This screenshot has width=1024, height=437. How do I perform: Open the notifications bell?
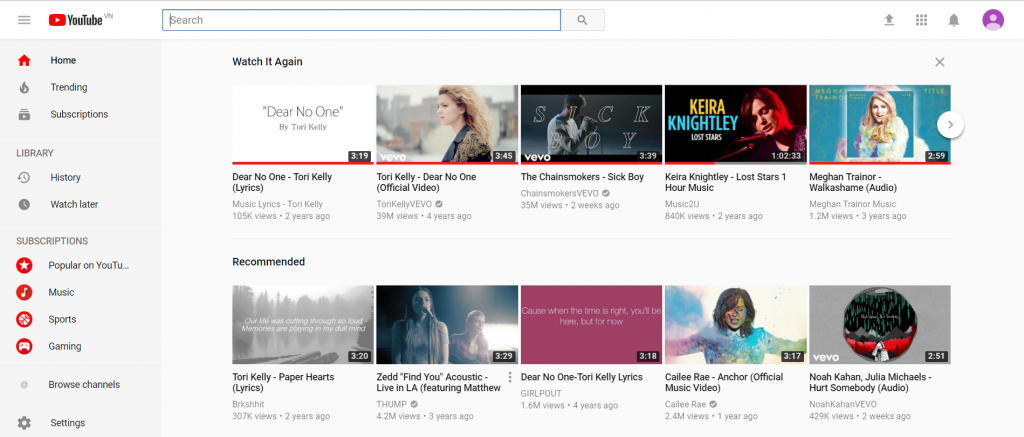pos(954,20)
